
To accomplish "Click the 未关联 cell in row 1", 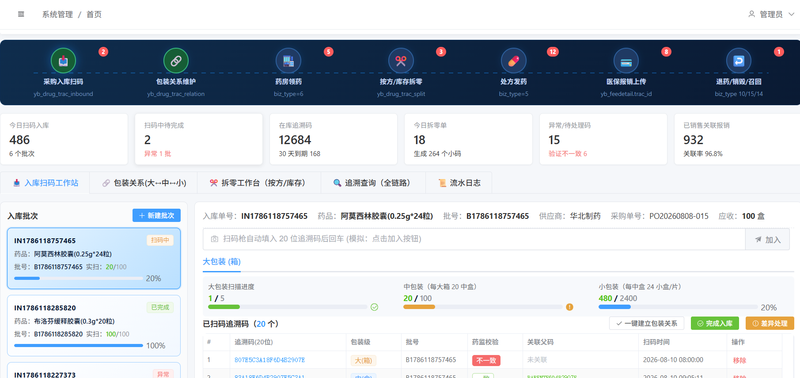I will (x=538, y=360).
